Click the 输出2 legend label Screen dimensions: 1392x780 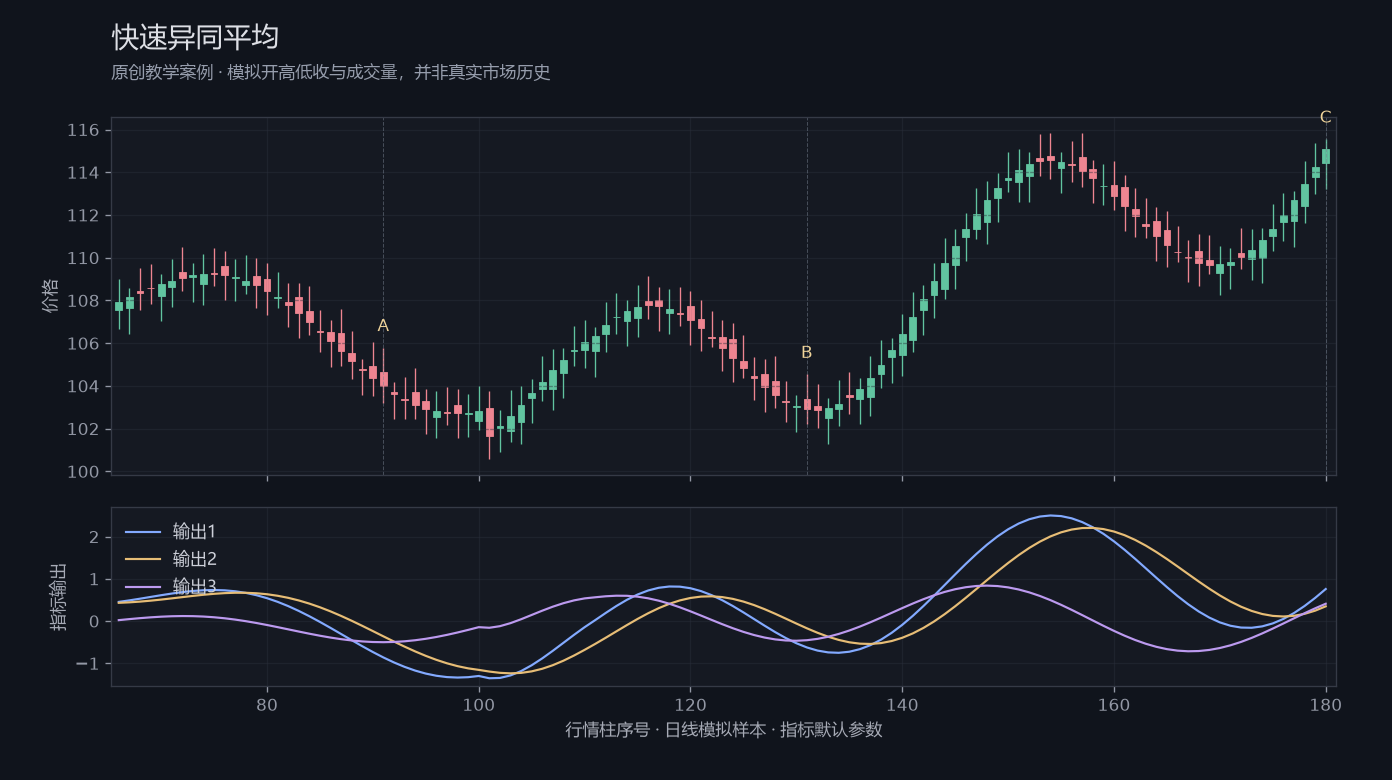pos(194,559)
